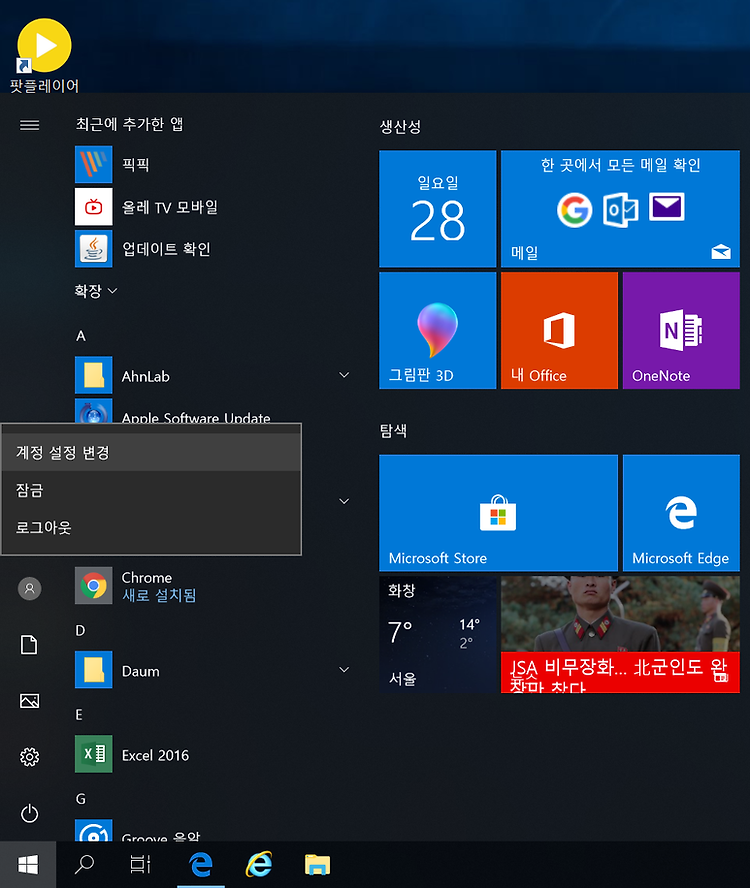Select 계정 설정 변경 menu item

[x=151, y=452]
